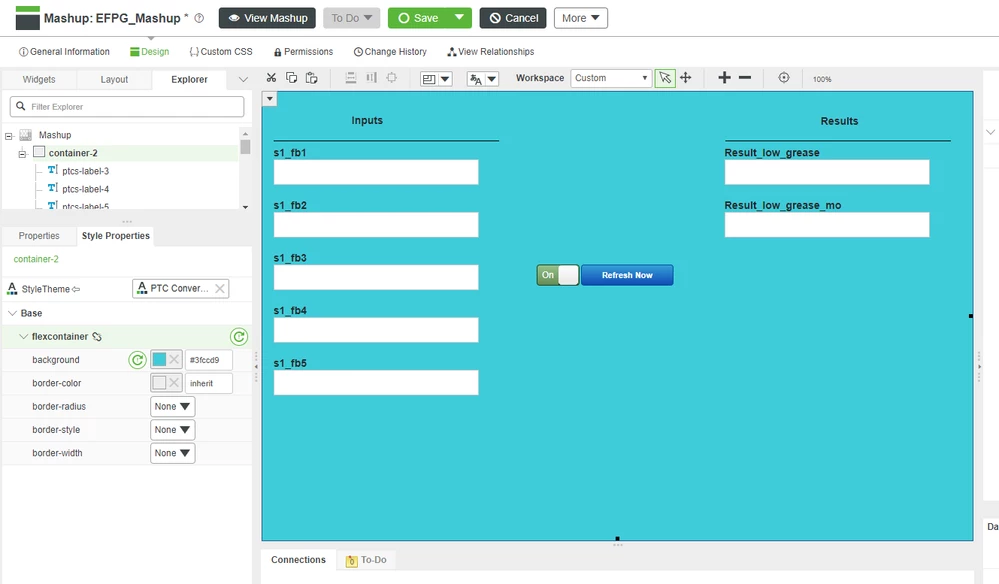999x584 pixels.
Task: Reset flexcontainer styles with green refresh icon
Action: (238, 336)
